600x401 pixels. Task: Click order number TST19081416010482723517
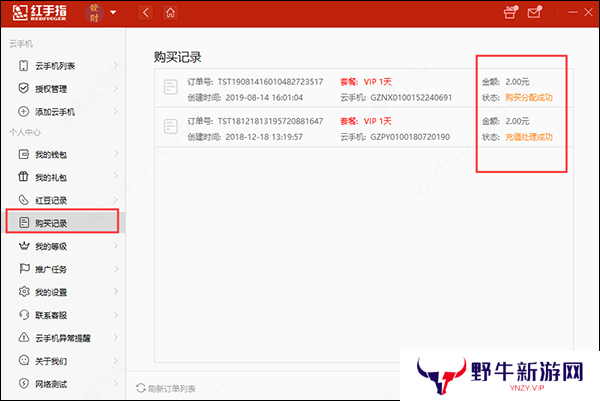tap(270, 82)
